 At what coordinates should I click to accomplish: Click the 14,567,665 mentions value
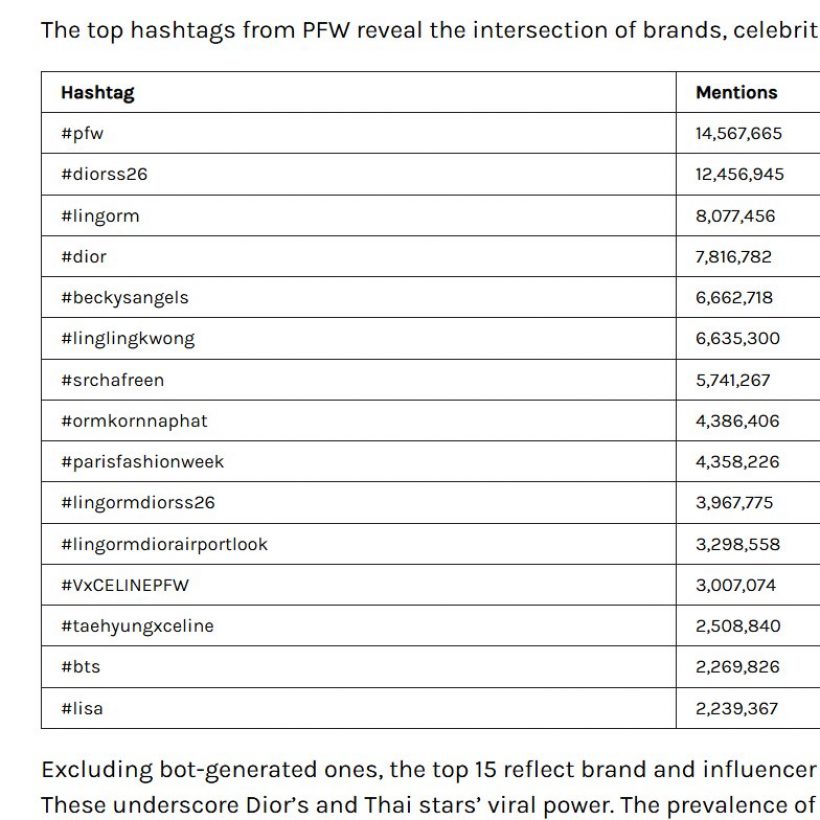tap(739, 133)
